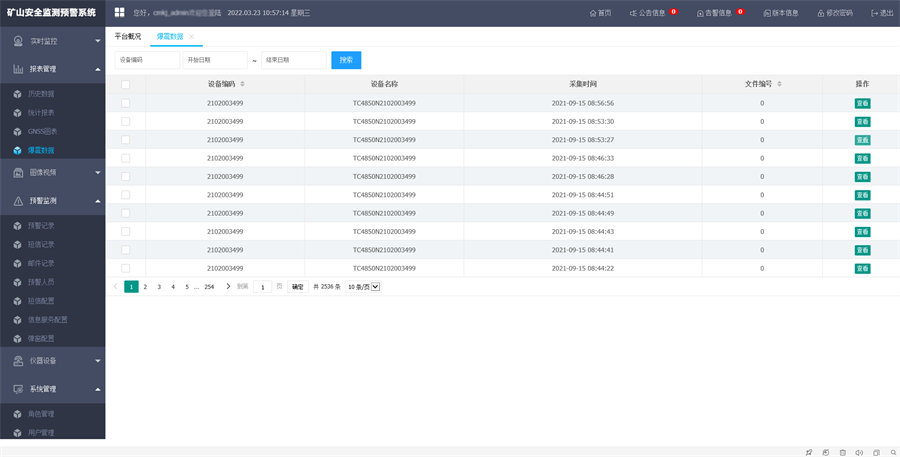Click the blue 搜索 button
Screen dimensions: 900x457
click(x=346, y=60)
